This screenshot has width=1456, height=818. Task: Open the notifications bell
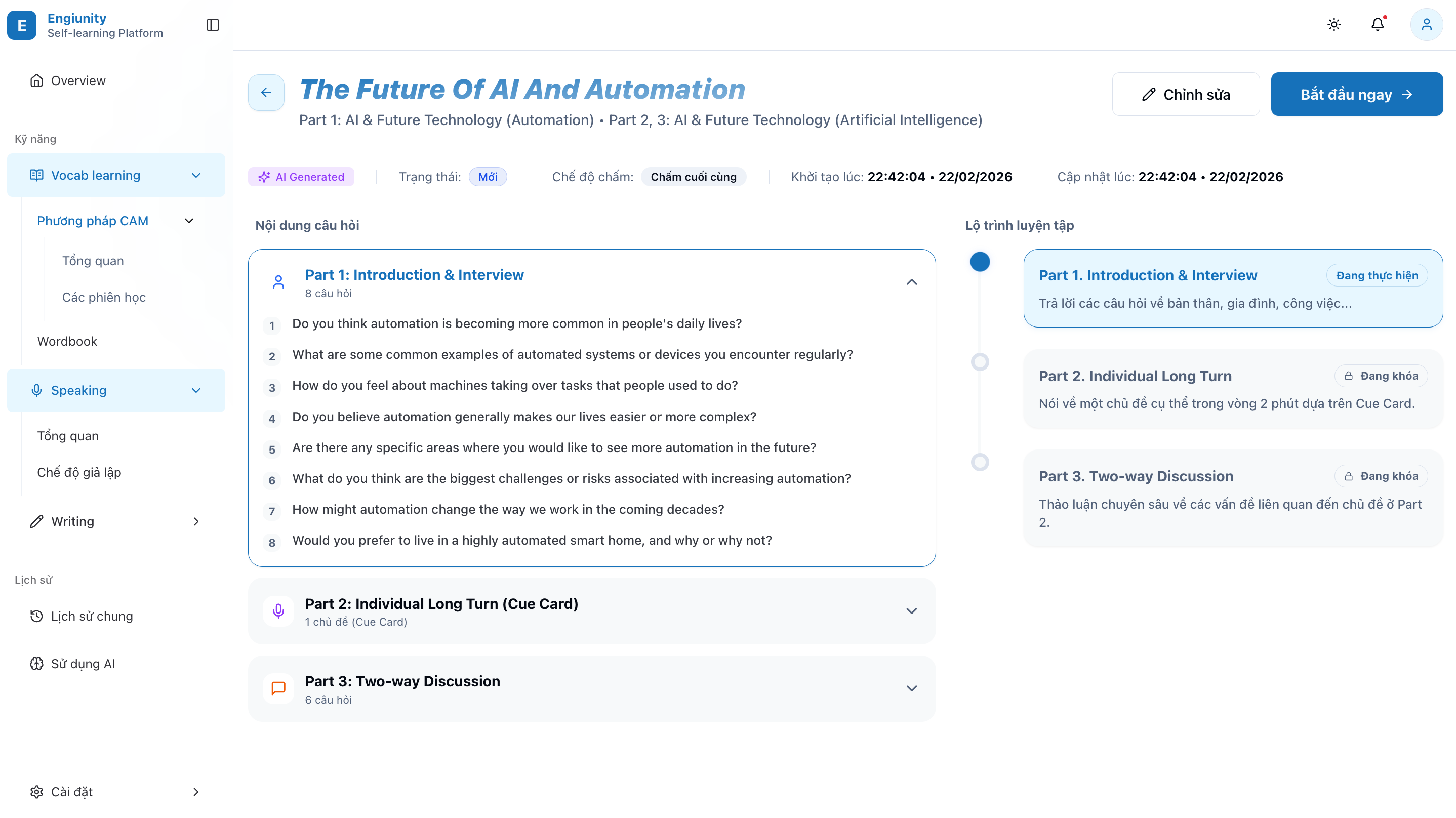[x=1378, y=24]
